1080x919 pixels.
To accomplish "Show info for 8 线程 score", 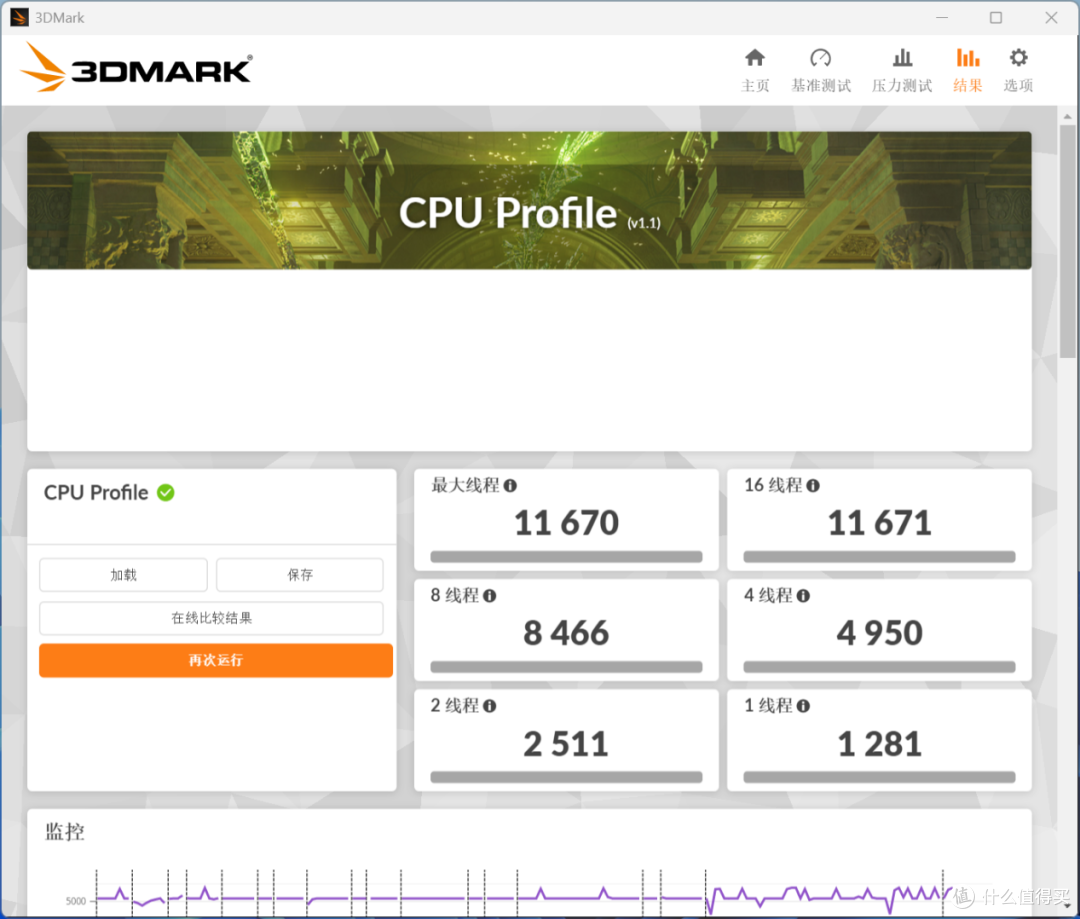I will tap(489, 596).
